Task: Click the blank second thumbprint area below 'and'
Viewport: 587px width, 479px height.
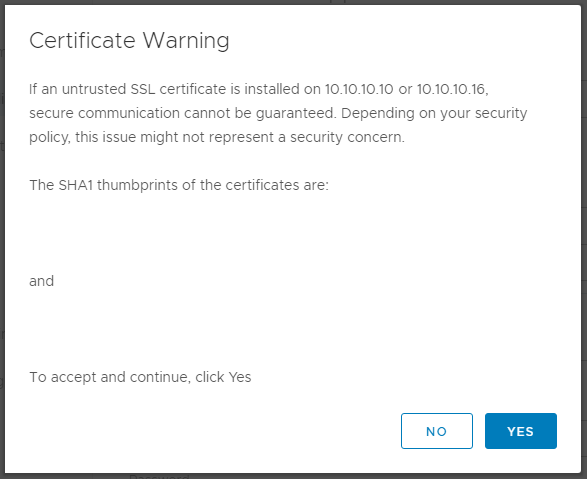Action: point(293,329)
